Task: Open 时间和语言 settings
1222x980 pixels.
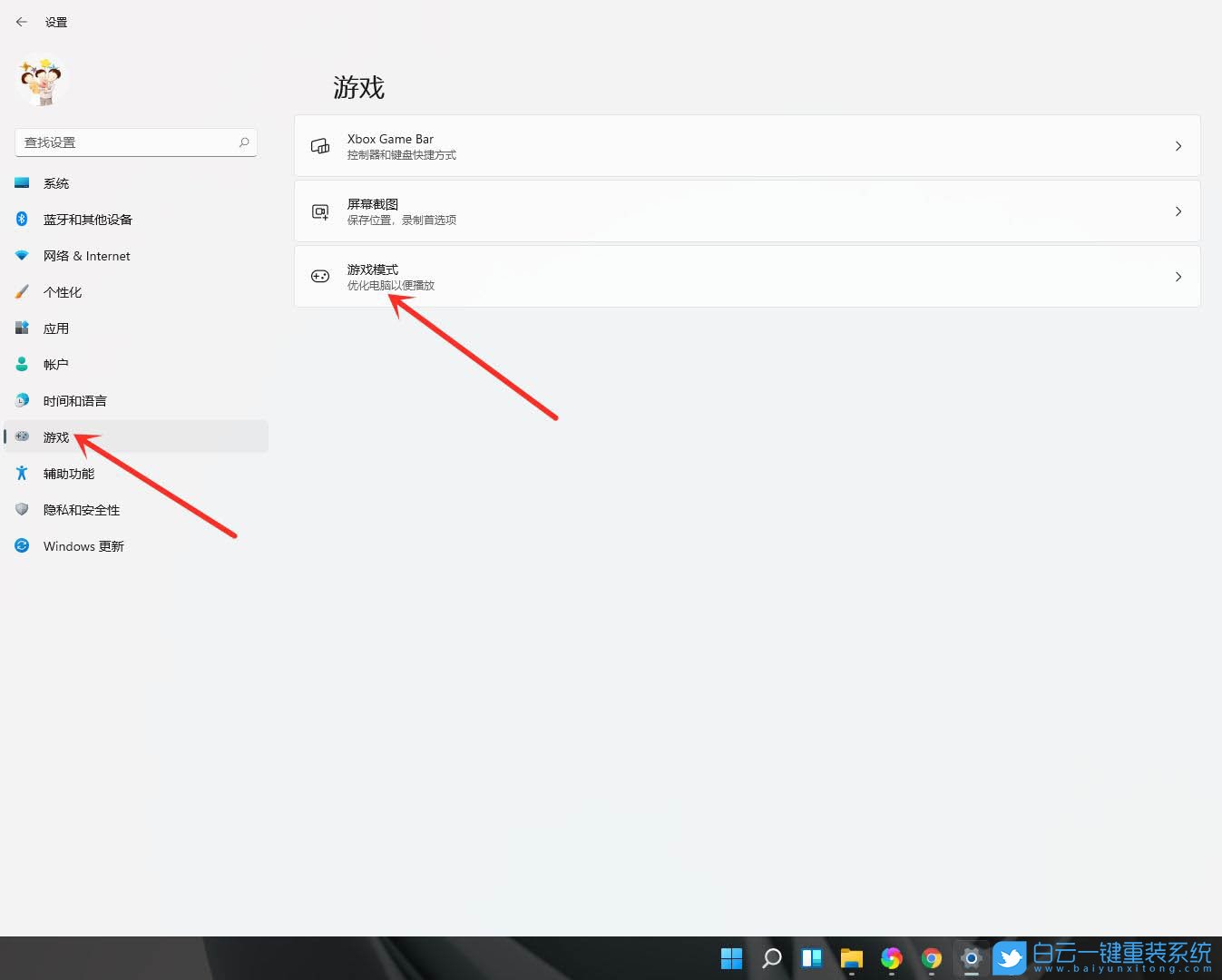Action: pos(75,400)
